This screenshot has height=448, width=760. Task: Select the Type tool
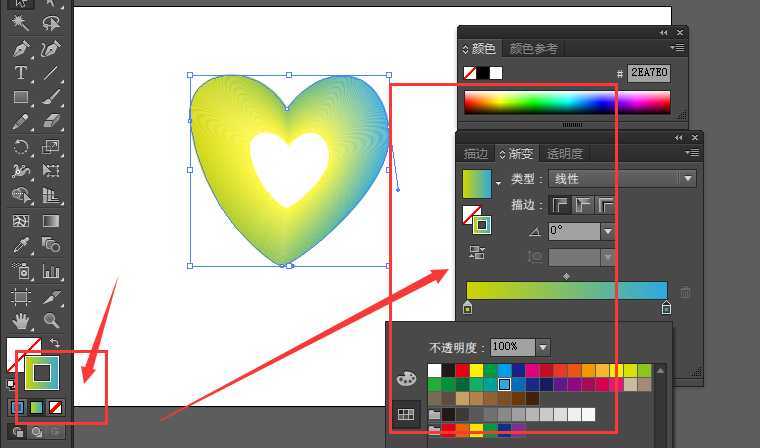[20, 73]
